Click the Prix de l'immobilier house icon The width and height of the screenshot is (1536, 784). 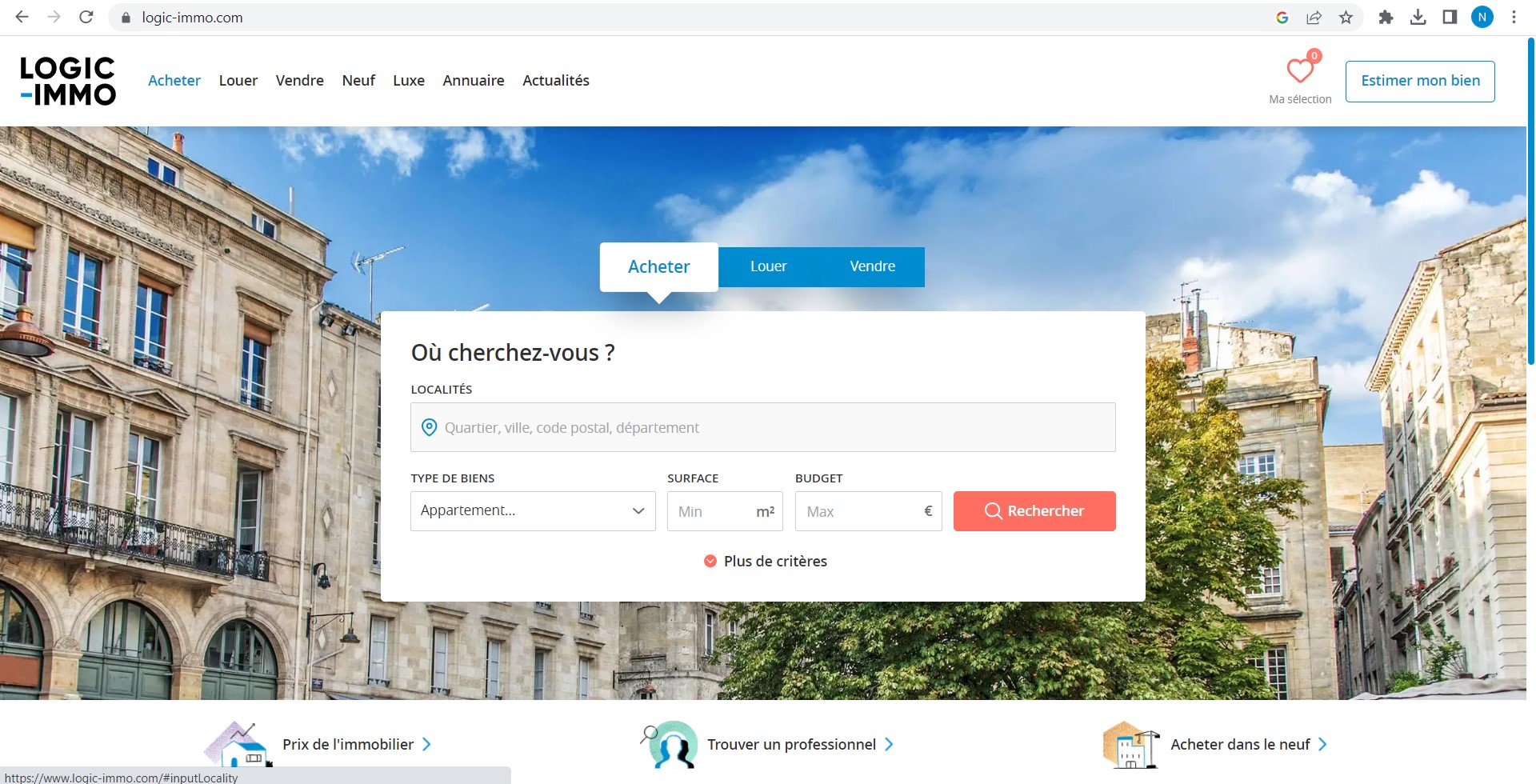pos(237,745)
